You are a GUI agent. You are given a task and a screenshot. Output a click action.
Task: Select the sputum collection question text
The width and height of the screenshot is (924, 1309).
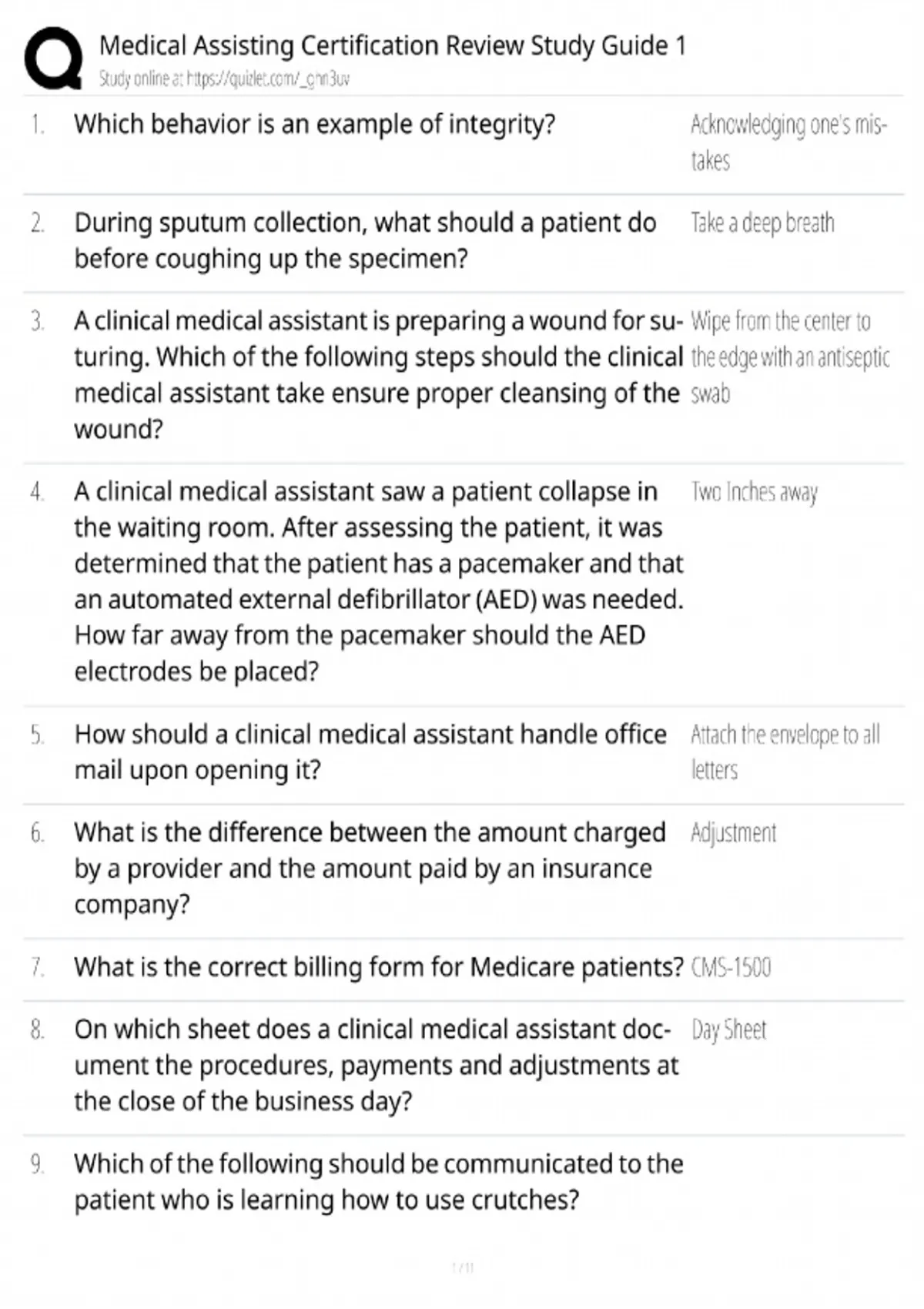tap(364, 240)
